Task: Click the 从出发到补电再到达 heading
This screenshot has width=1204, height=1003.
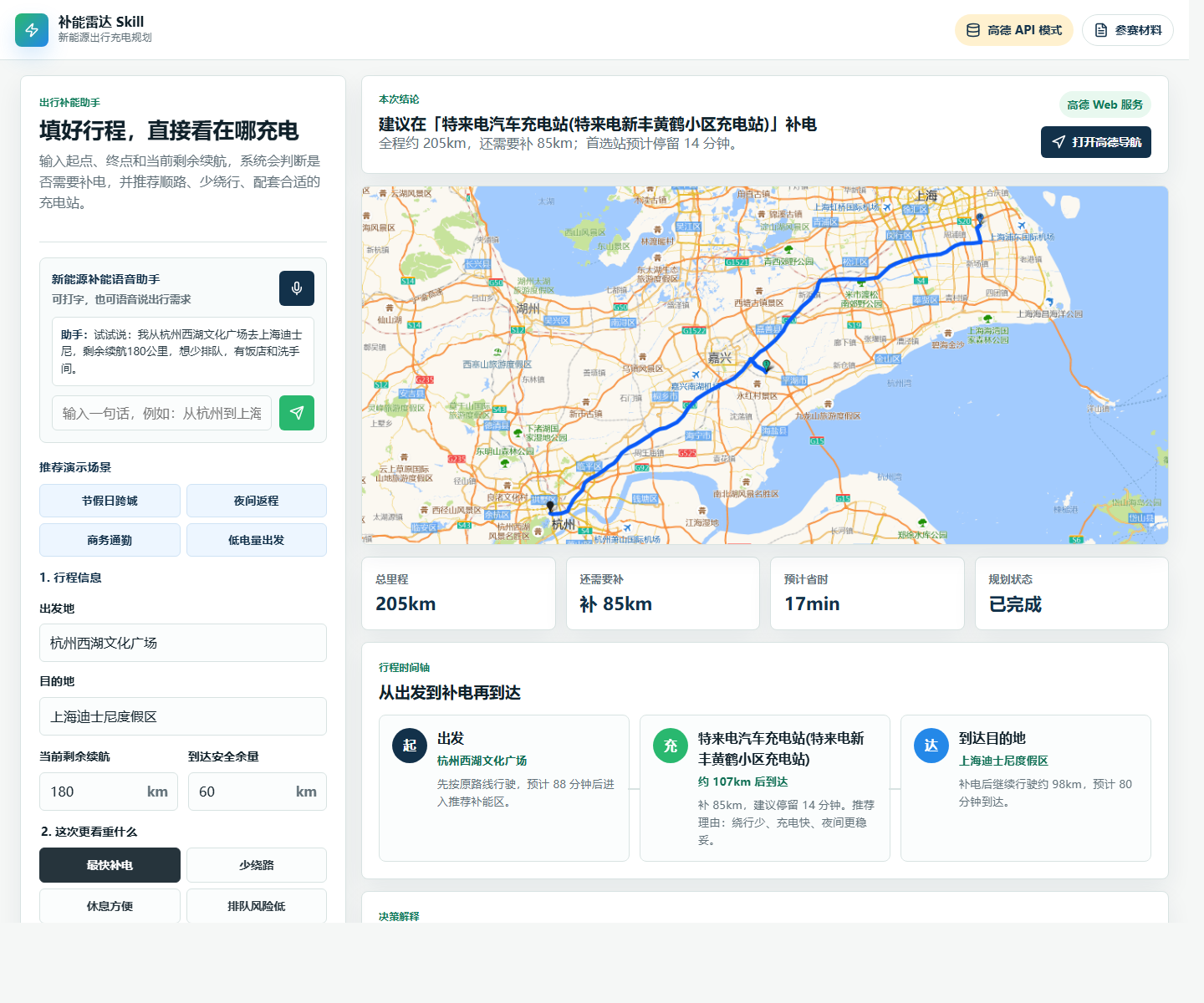Action: [450, 692]
